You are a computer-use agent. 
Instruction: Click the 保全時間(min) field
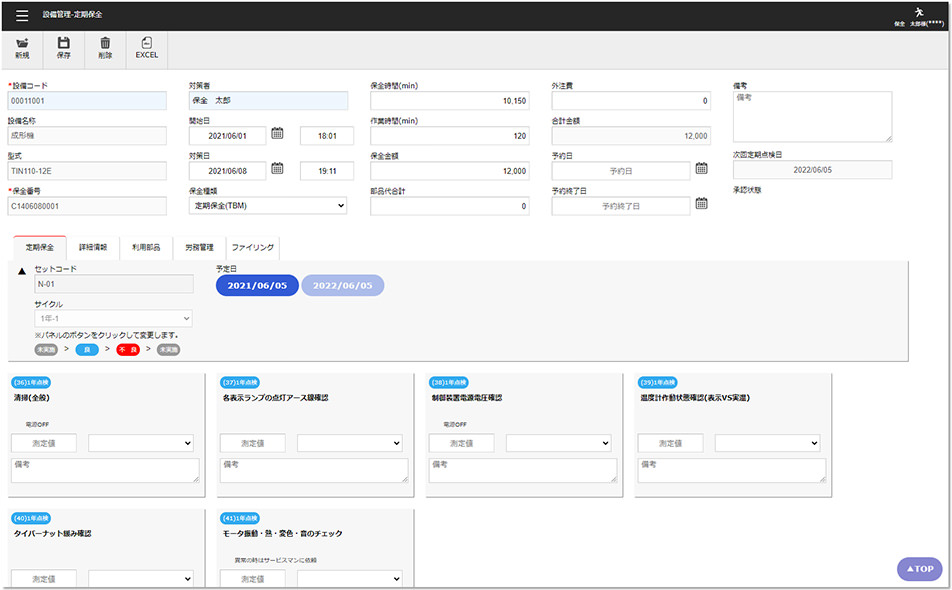tap(450, 101)
